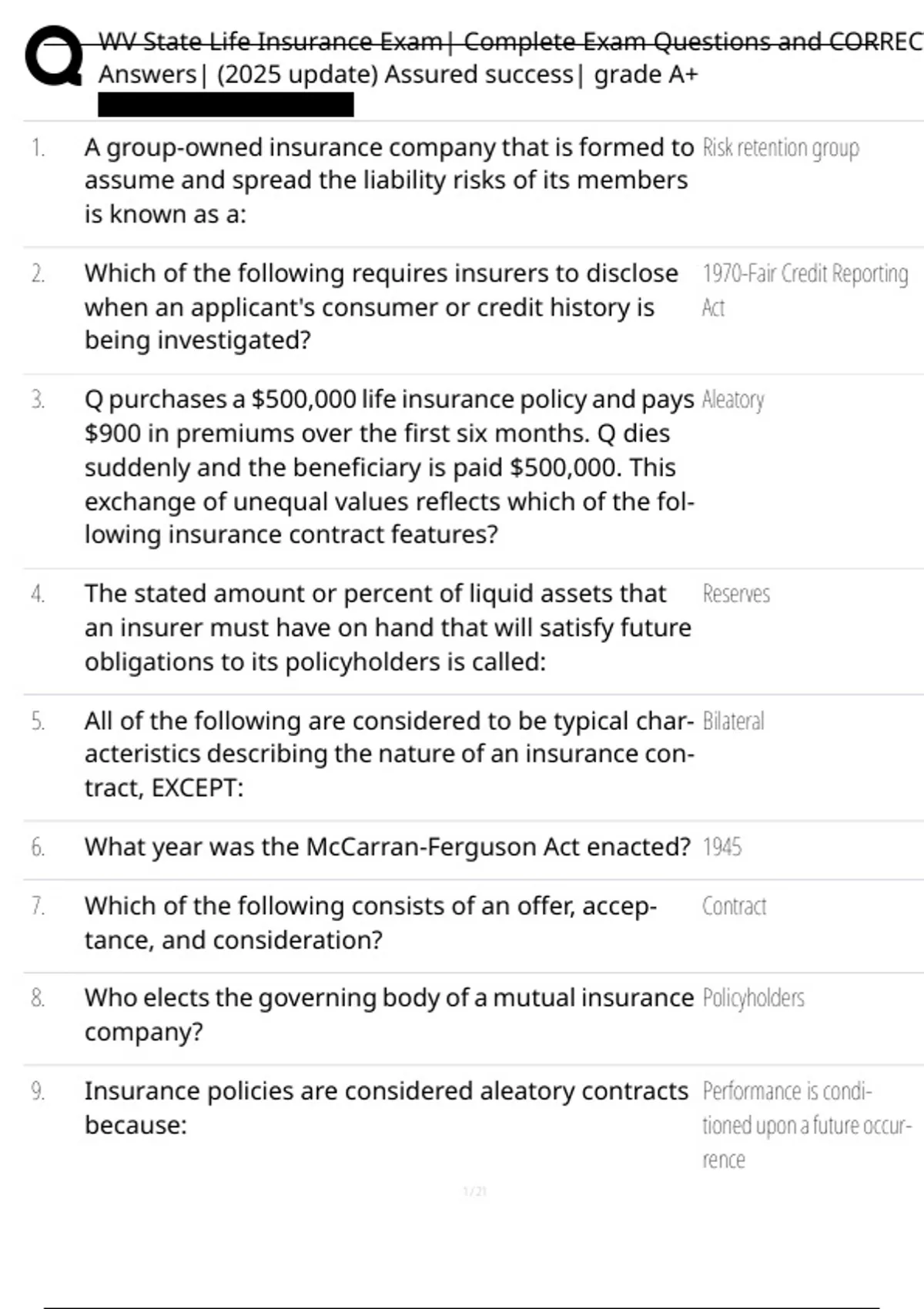The width and height of the screenshot is (924, 1309).
Task: Select the "Aleatory" answer text
Action: (733, 400)
